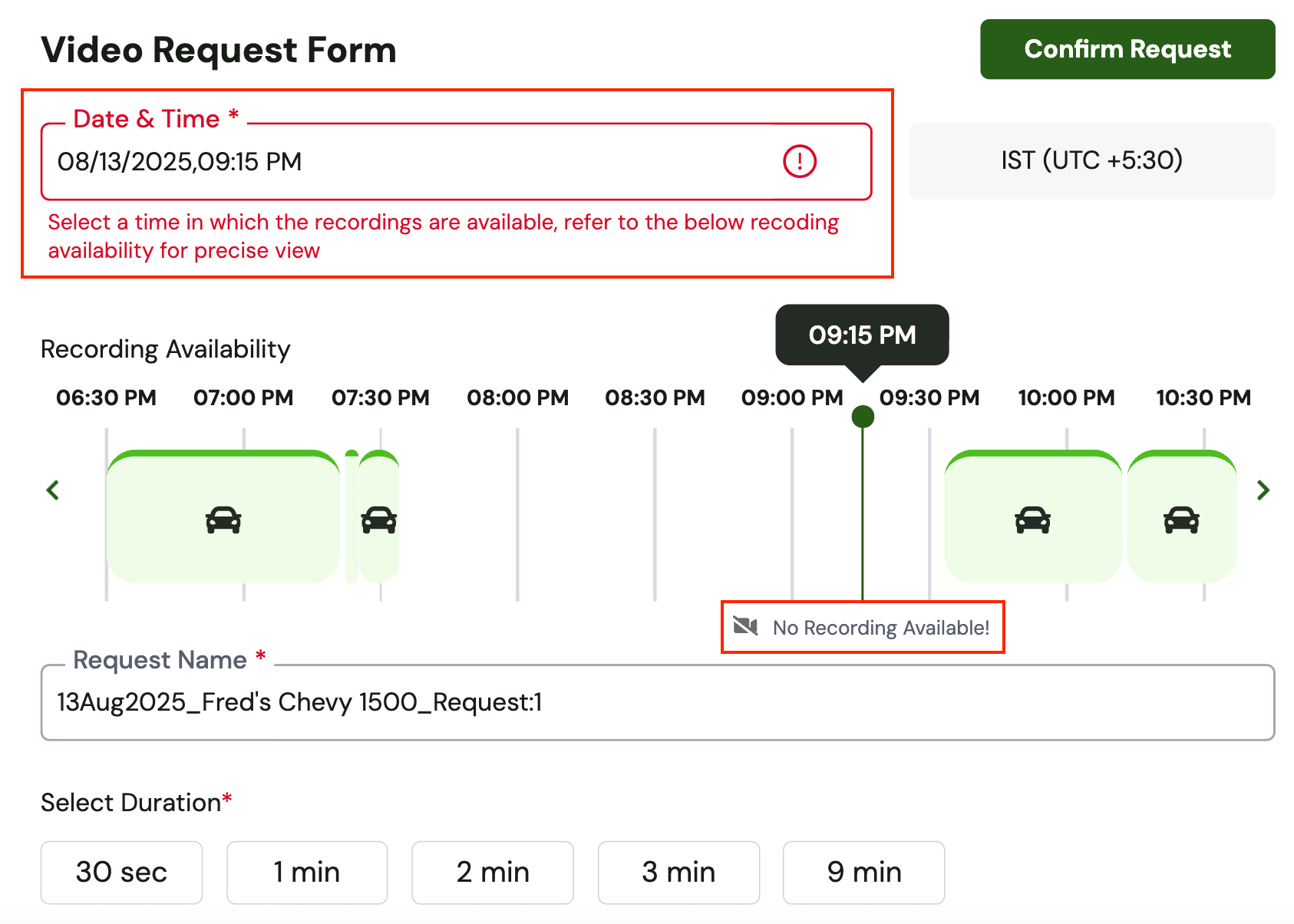The image size is (1294, 924).
Task: Click the red error icon in Date & Time field
Action: click(799, 161)
